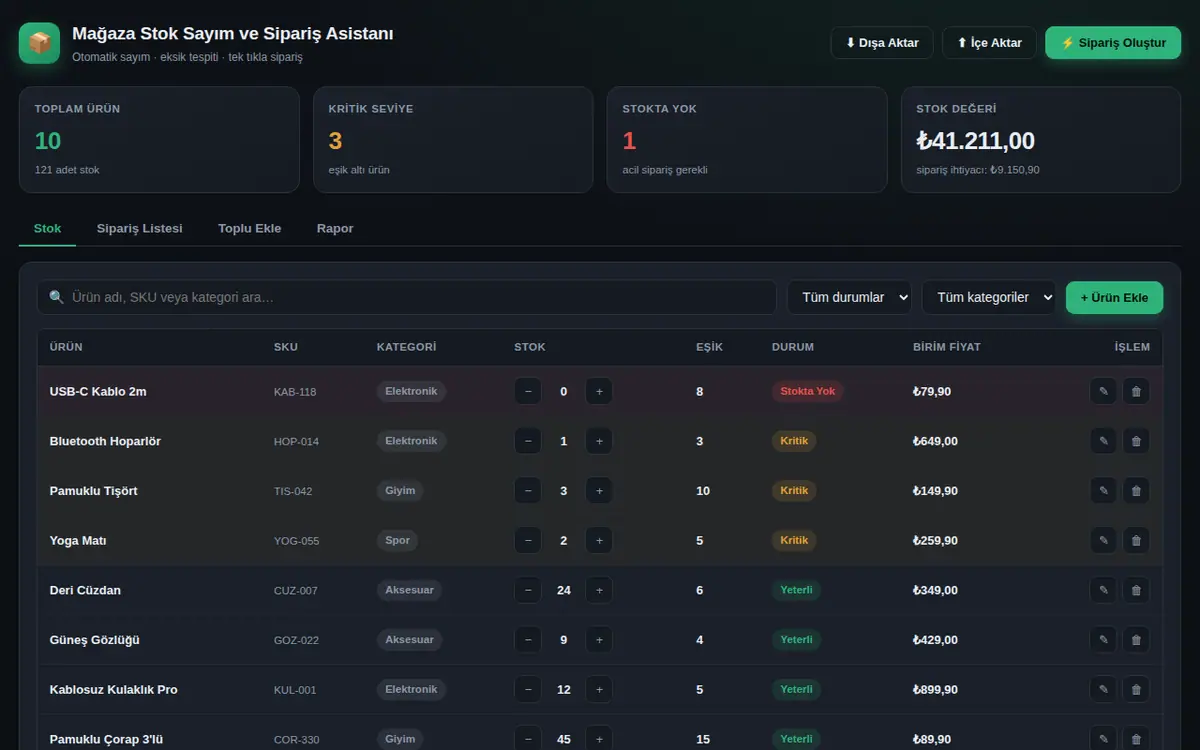Focus the product search field
This screenshot has width=1200, height=750.
click(x=407, y=297)
